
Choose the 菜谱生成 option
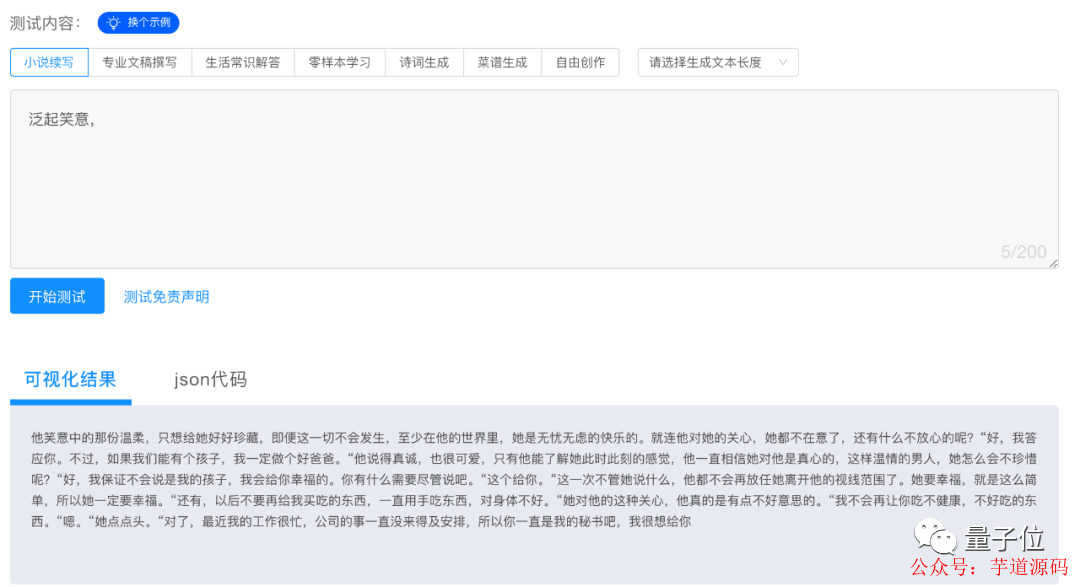[x=501, y=61]
